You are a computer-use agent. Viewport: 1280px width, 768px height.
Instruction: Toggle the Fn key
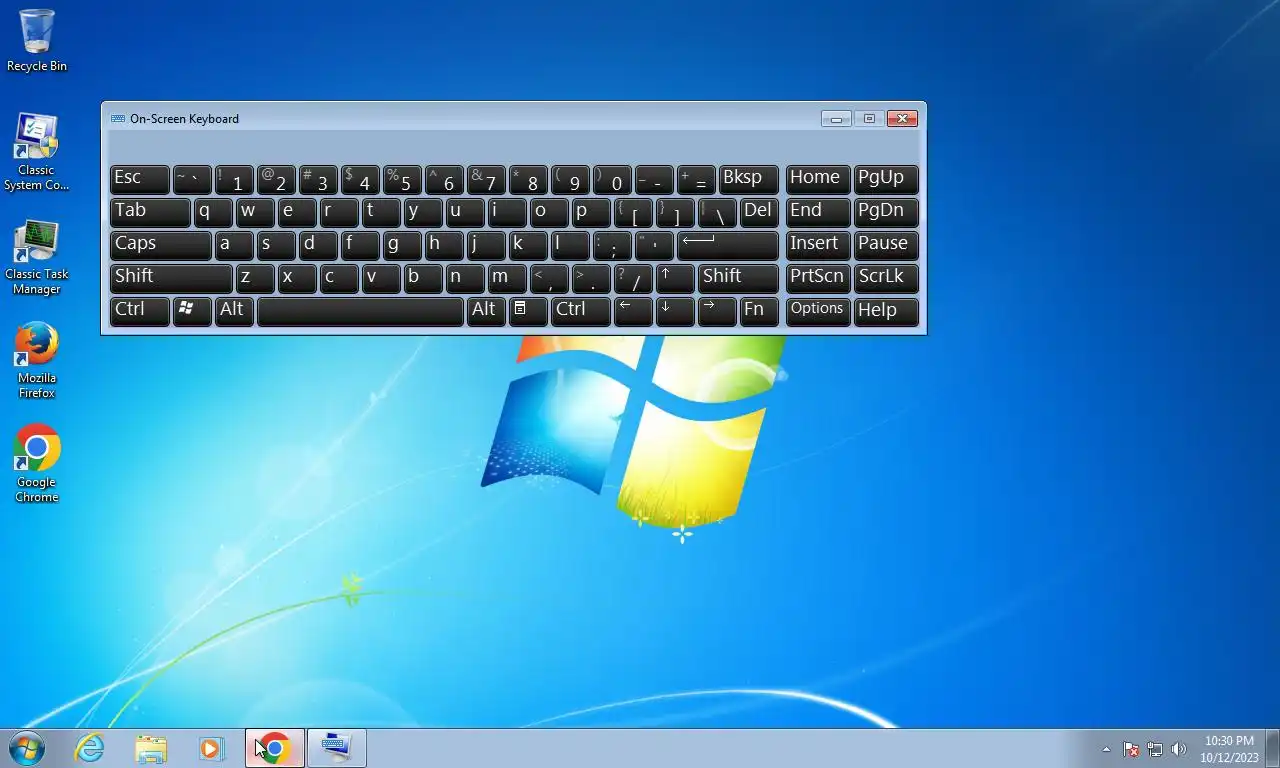pos(759,311)
